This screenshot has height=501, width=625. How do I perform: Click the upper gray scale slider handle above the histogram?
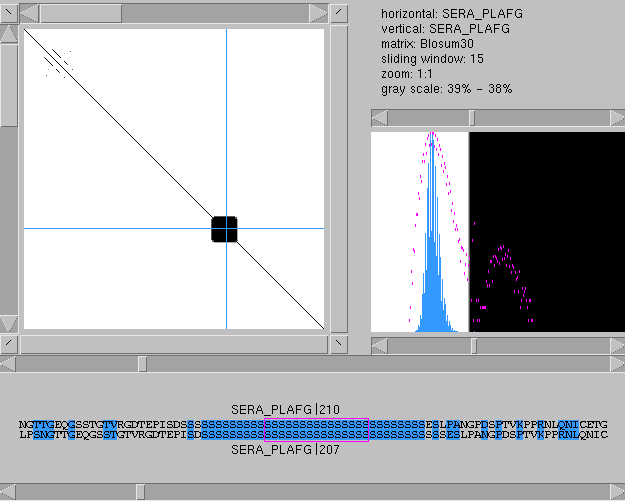click(x=472, y=118)
